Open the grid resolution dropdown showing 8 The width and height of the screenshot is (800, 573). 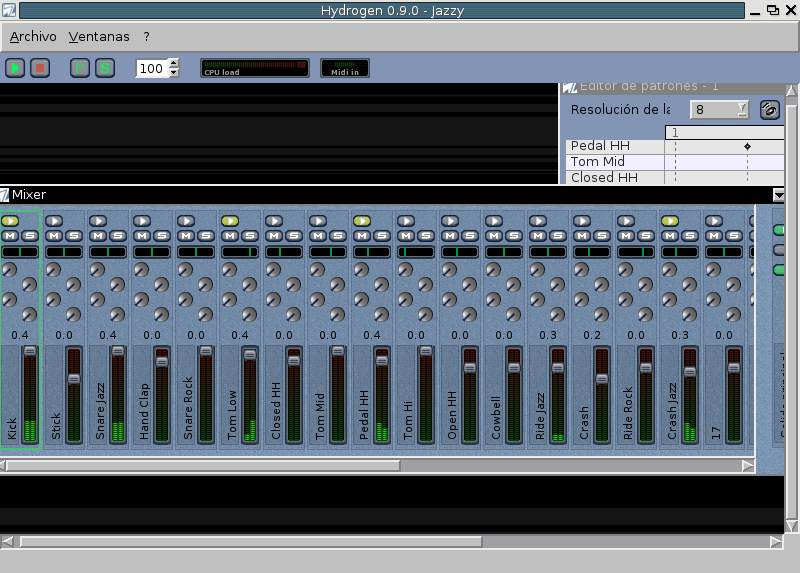pyautogui.click(x=719, y=110)
